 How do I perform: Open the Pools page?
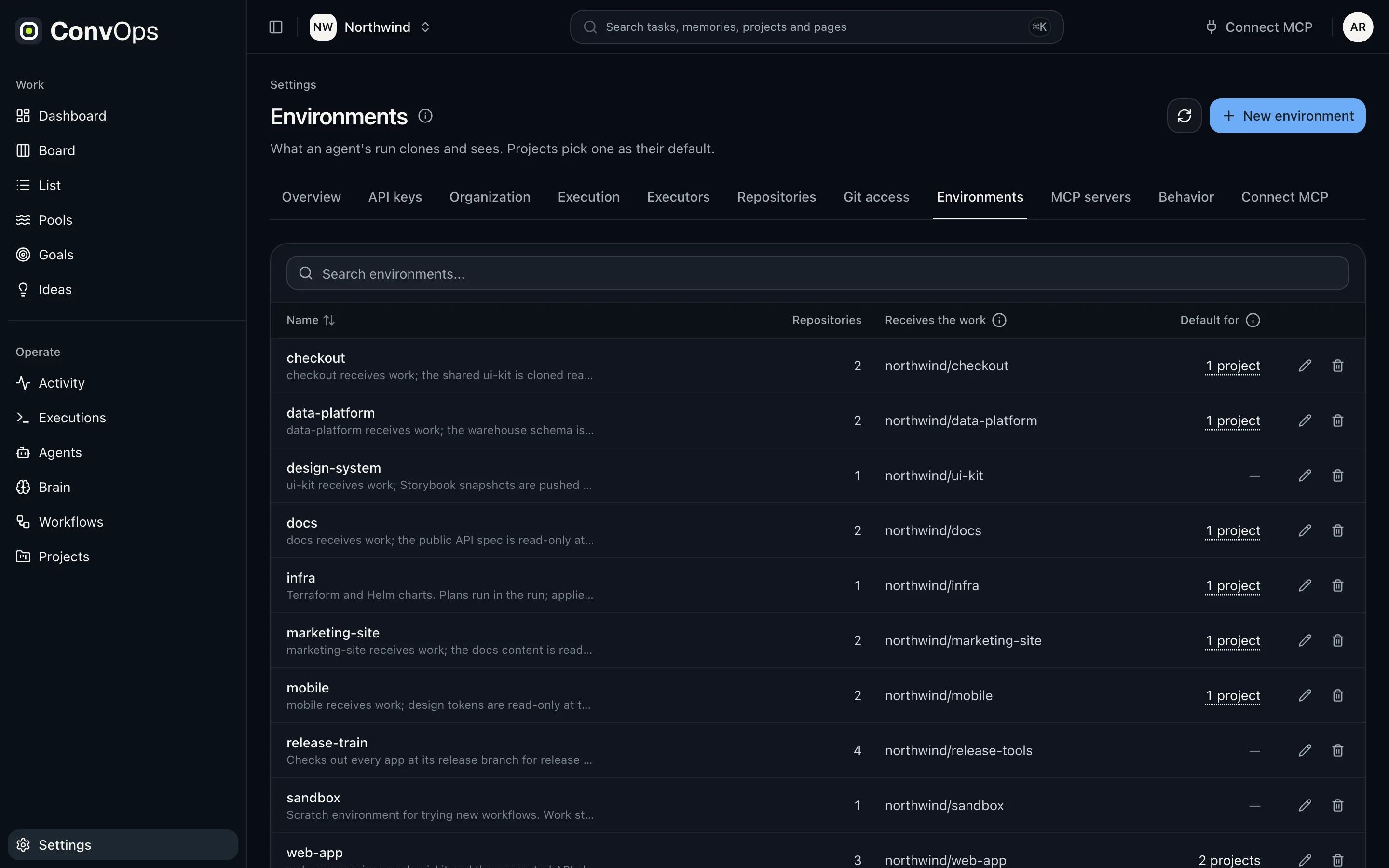[123, 220]
